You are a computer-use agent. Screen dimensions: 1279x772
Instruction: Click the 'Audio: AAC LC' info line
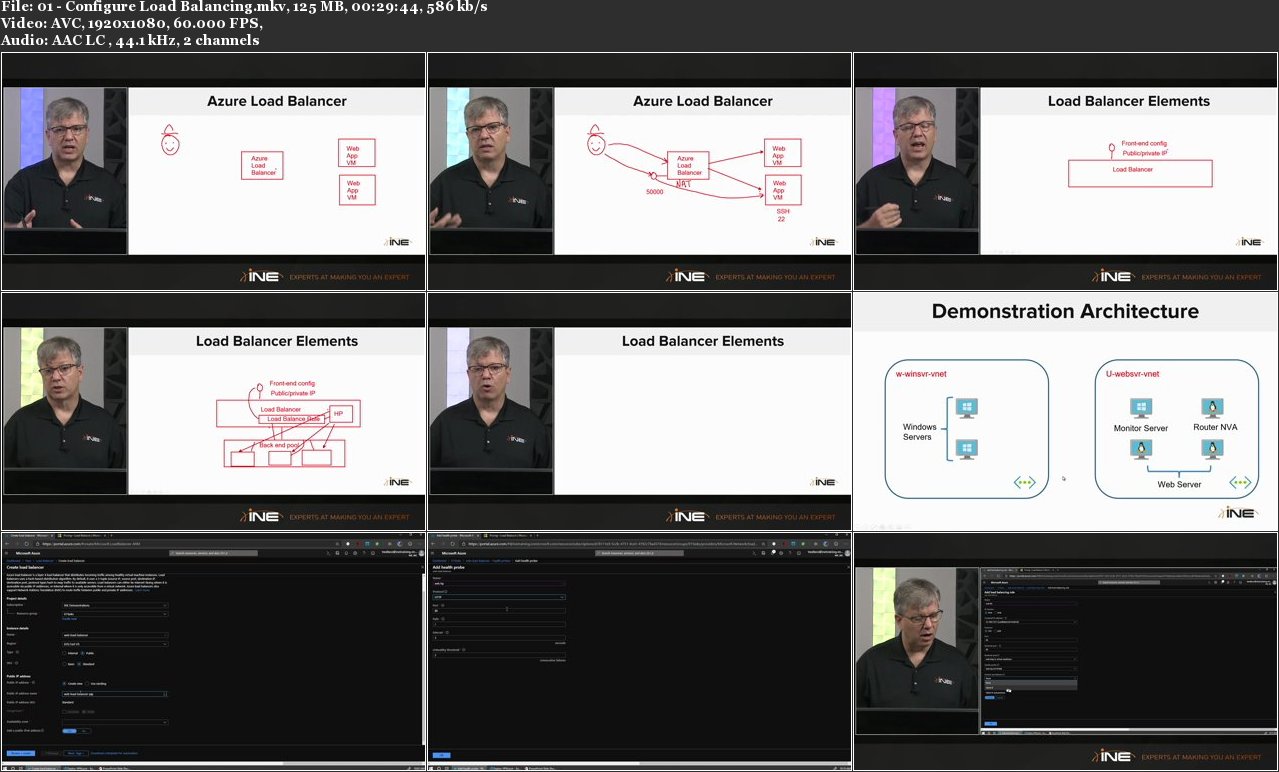click(130, 40)
